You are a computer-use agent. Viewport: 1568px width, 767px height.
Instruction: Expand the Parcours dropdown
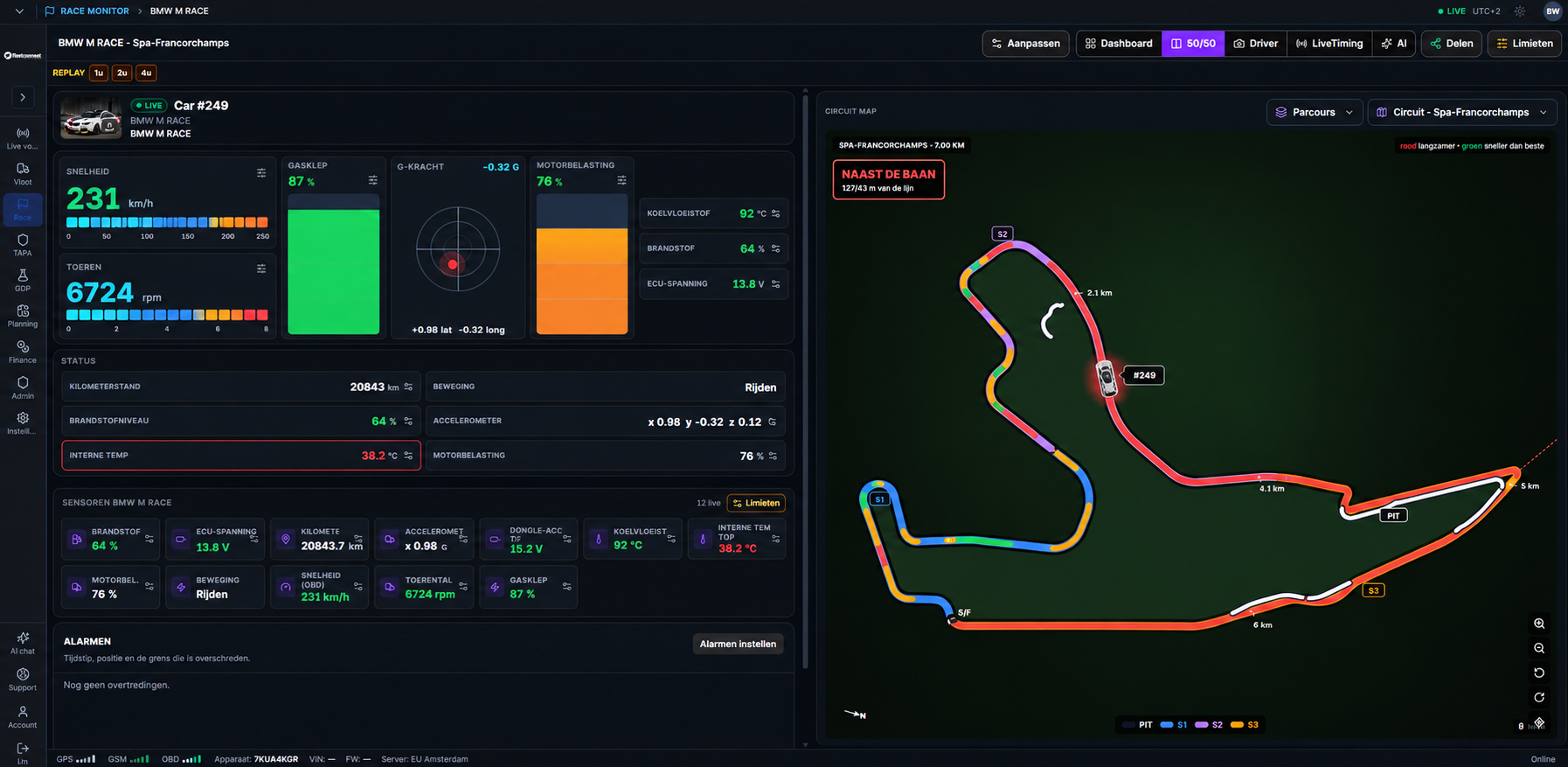1314,112
